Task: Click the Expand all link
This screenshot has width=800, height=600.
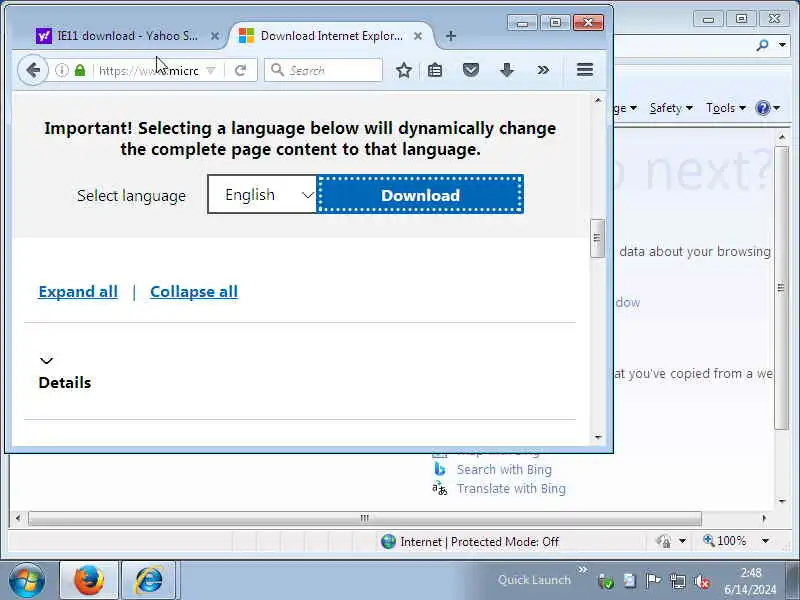Action: pyautogui.click(x=78, y=292)
